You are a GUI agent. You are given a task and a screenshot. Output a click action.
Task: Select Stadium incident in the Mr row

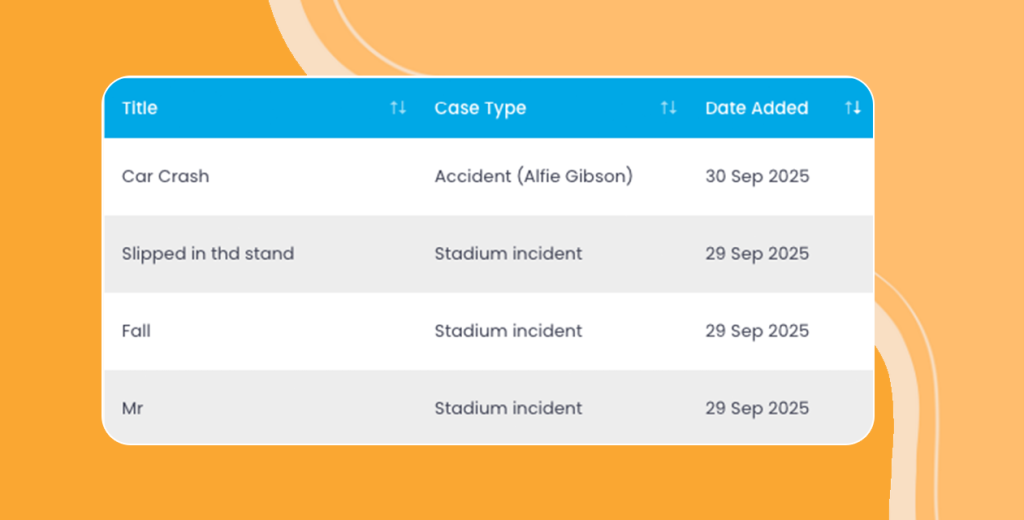[x=508, y=408]
